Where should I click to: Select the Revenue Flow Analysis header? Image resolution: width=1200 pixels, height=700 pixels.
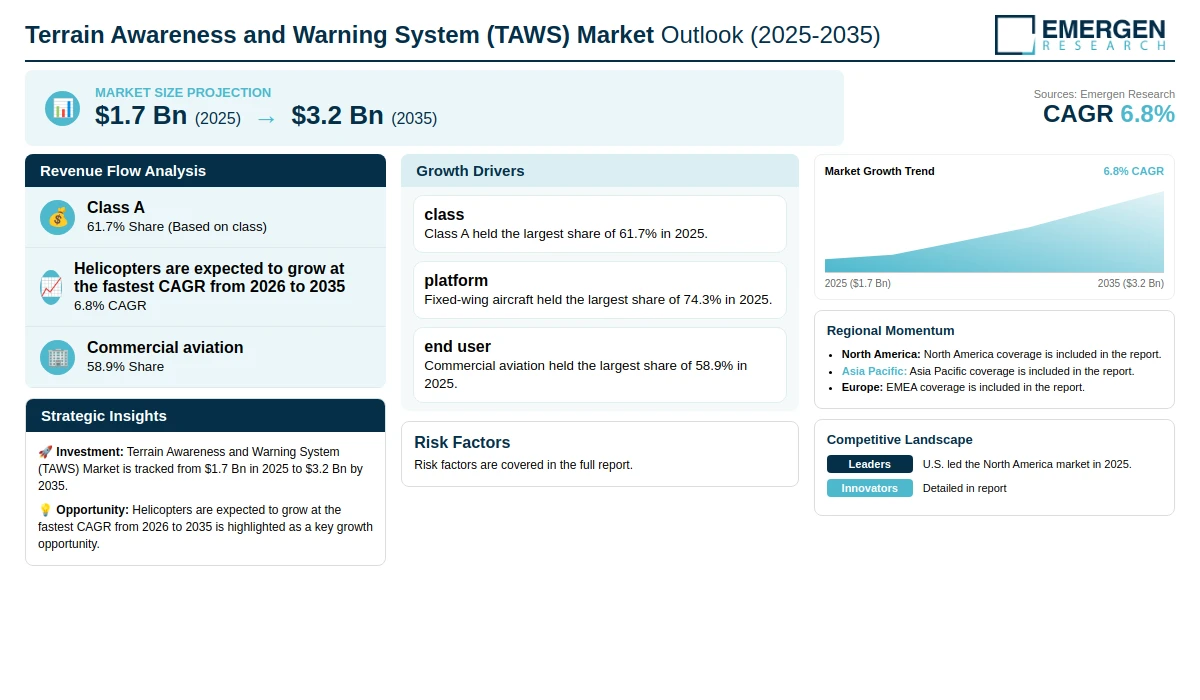(x=205, y=170)
